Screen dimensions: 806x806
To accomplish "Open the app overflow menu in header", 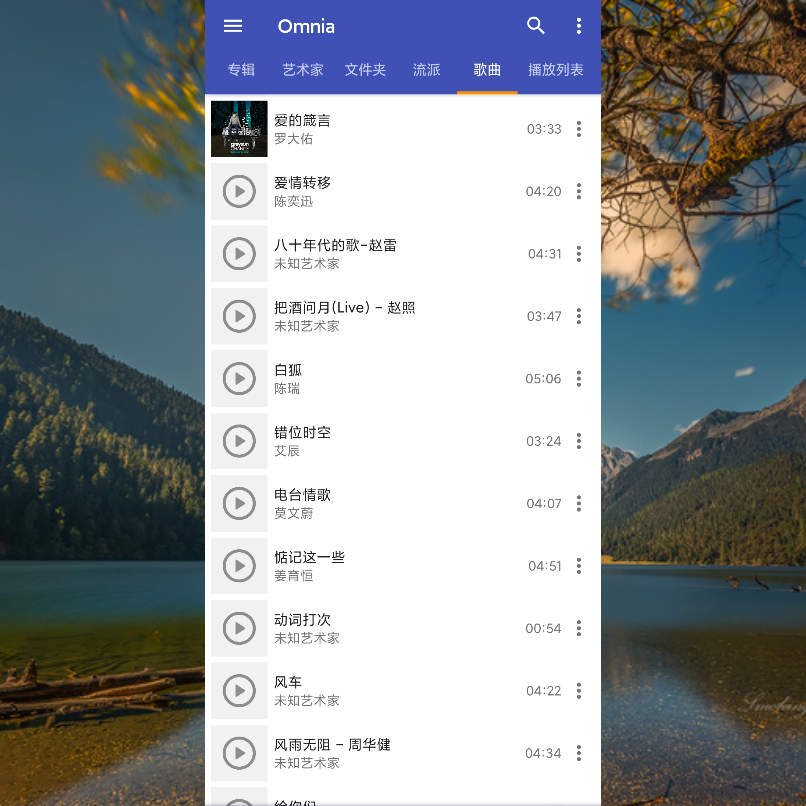I will point(578,26).
